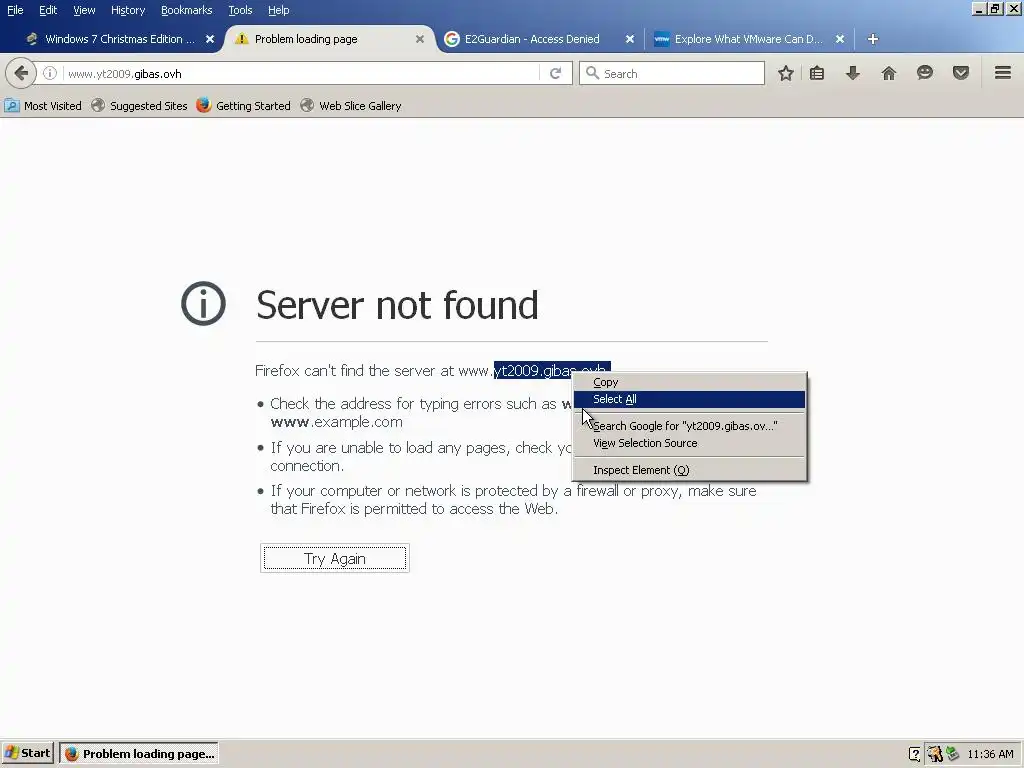Image resolution: width=1024 pixels, height=768 pixels.
Task: Click the www.example.com text
Action: tap(336, 422)
